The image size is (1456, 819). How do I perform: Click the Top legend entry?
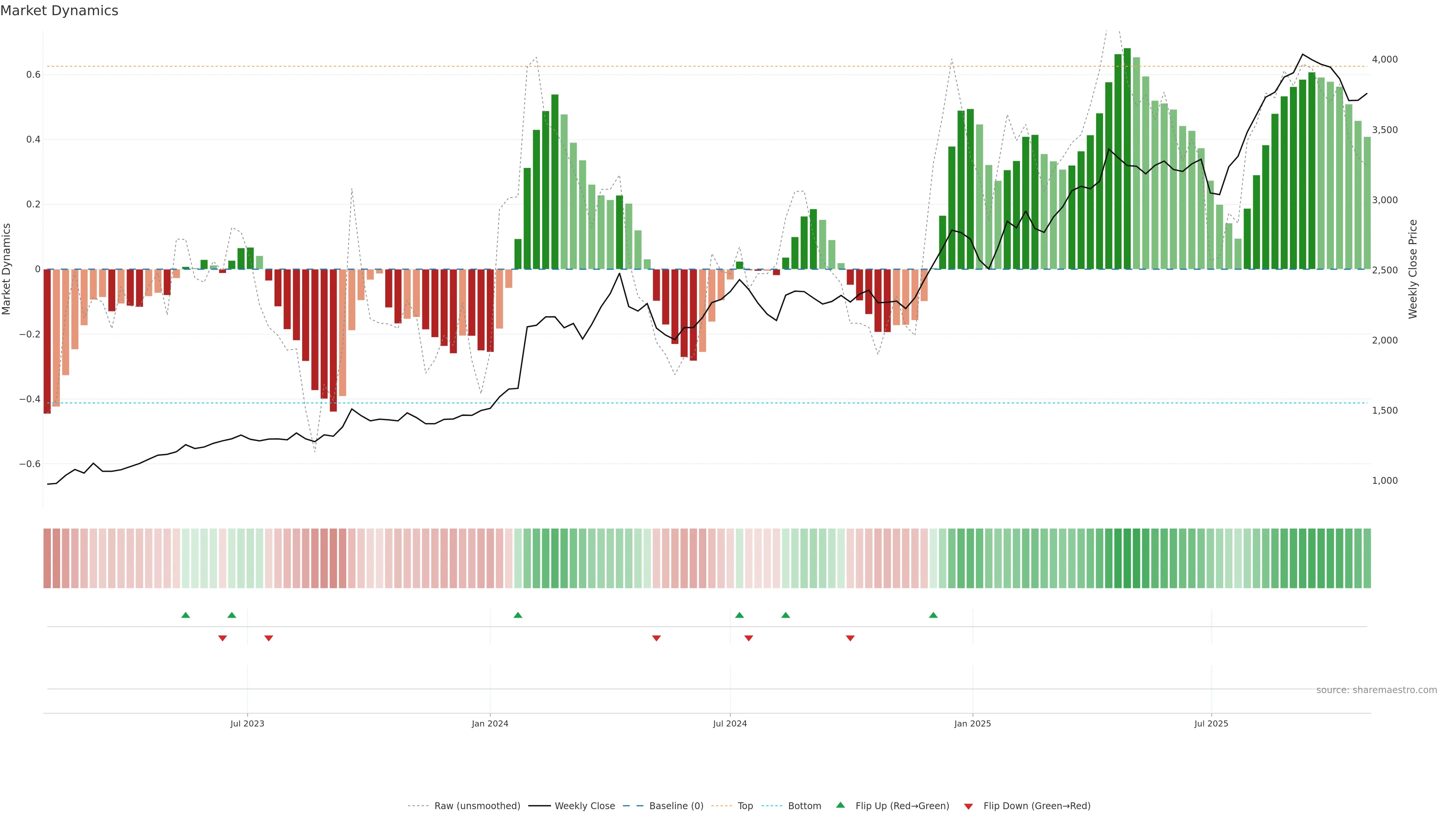click(x=745, y=806)
